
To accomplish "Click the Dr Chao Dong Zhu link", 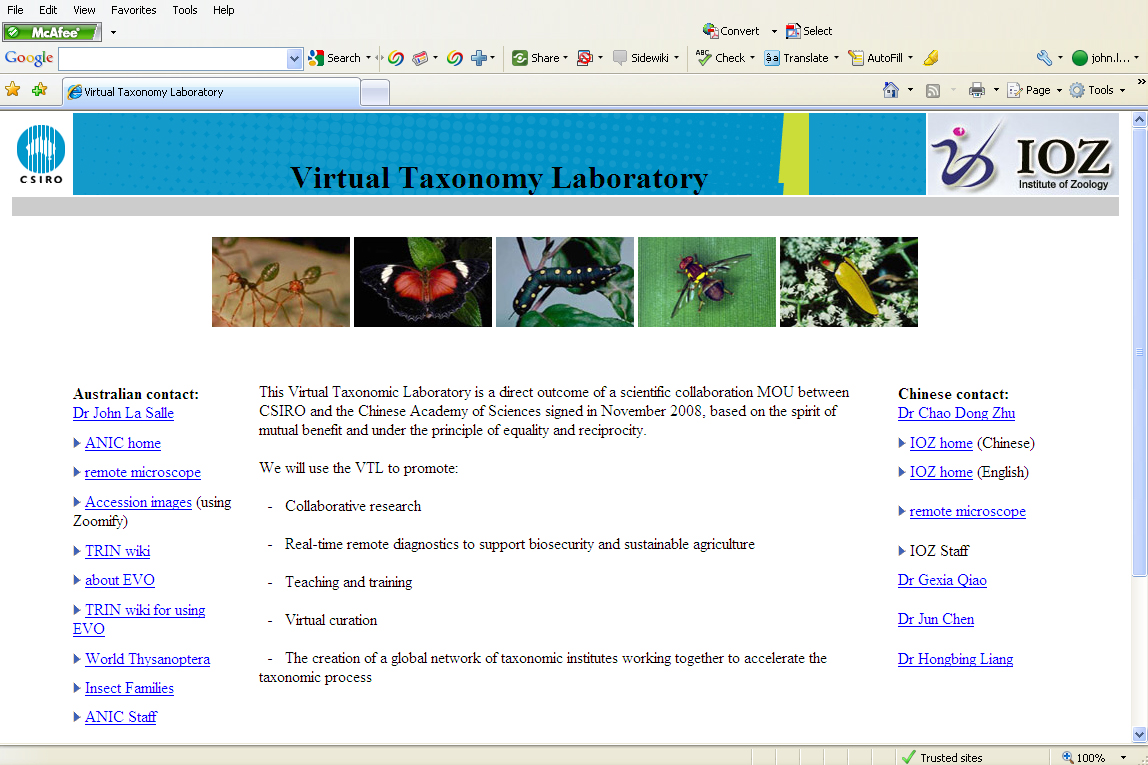I will click(x=956, y=413).
